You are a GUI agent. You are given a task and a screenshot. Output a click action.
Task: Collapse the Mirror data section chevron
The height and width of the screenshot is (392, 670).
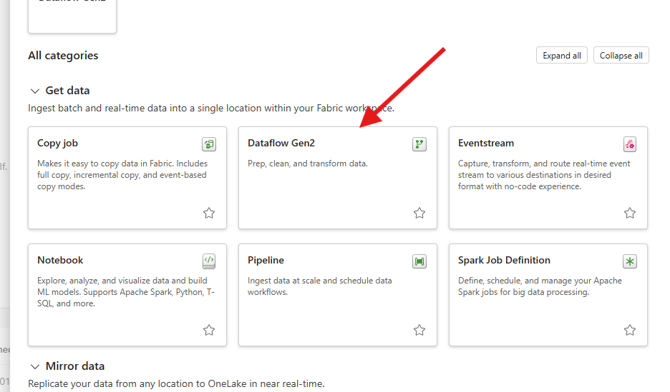[x=35, y=367]
